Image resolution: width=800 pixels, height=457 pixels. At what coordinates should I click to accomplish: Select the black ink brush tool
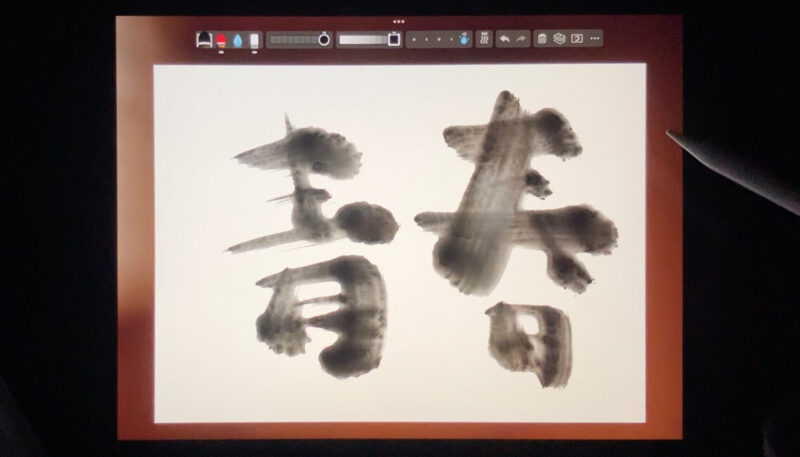(204, 39)
